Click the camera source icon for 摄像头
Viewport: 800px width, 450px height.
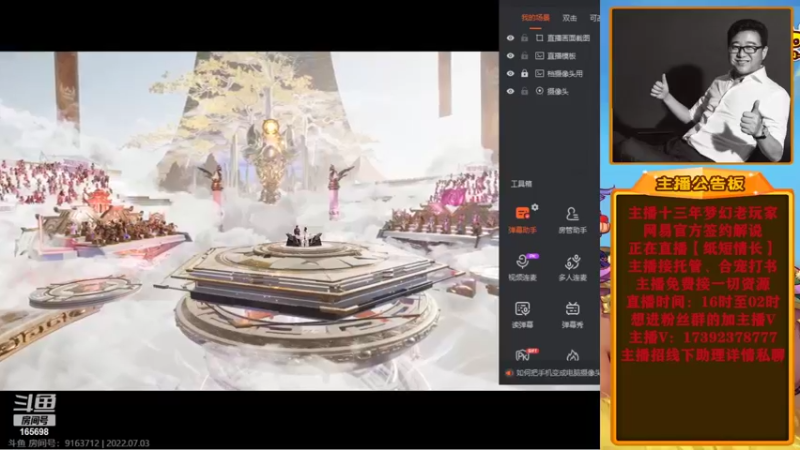[x=539, y=91]
